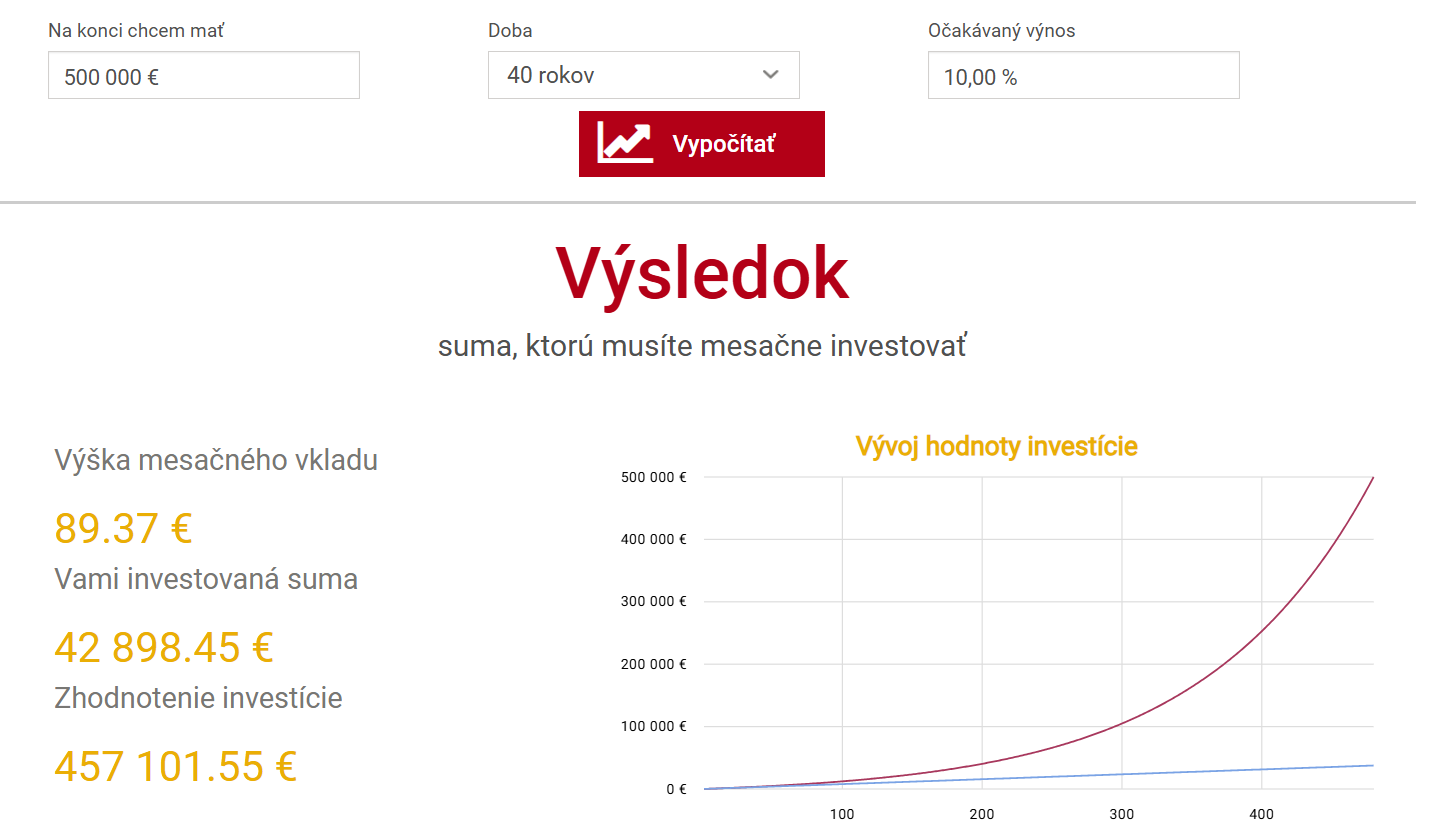Click the 42 898.45 € invested amount
The height and width of the screenshot is (831, 1429).
coord(163,648)
